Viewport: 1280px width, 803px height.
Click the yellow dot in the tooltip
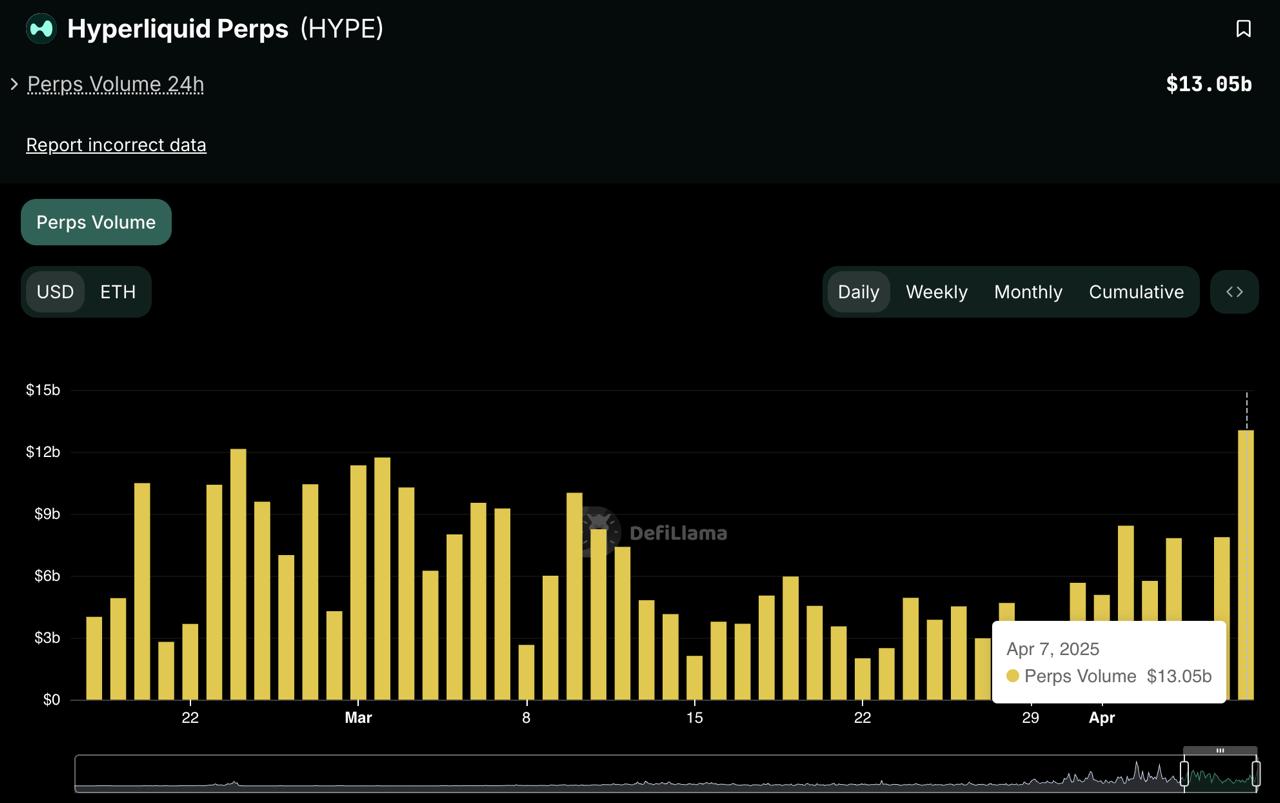coord(1012,676)
